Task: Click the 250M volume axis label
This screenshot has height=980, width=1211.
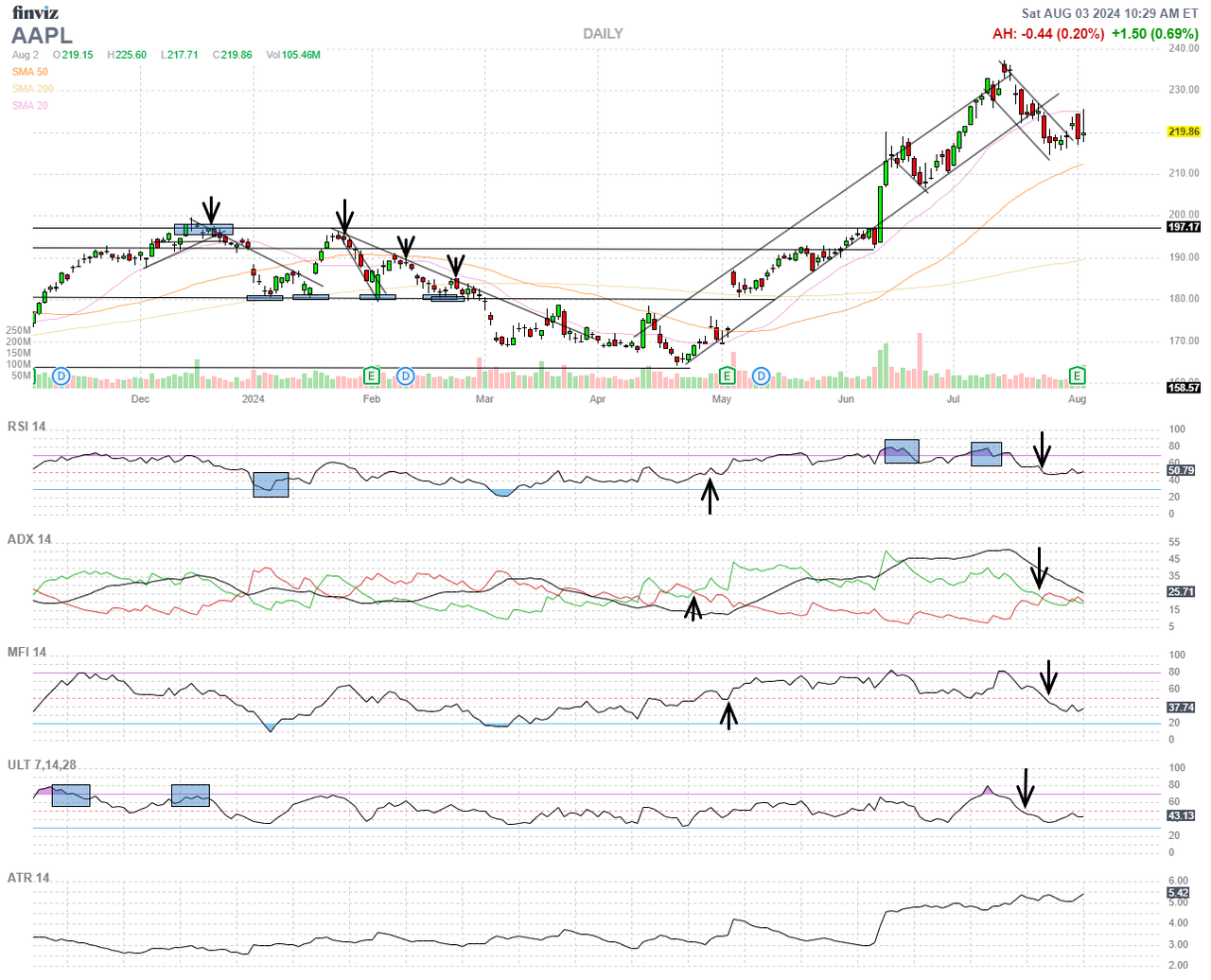Action: pos(18,331)
